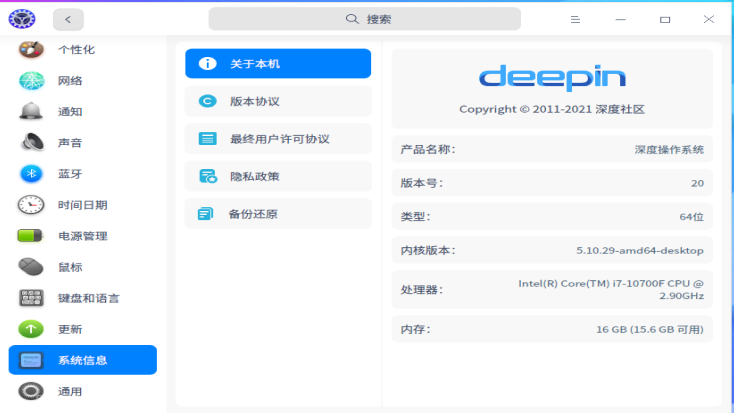The height and width of the screenshot is (413, 734).
Task: Click the search magnifier icon
Action: pos(352,19)
